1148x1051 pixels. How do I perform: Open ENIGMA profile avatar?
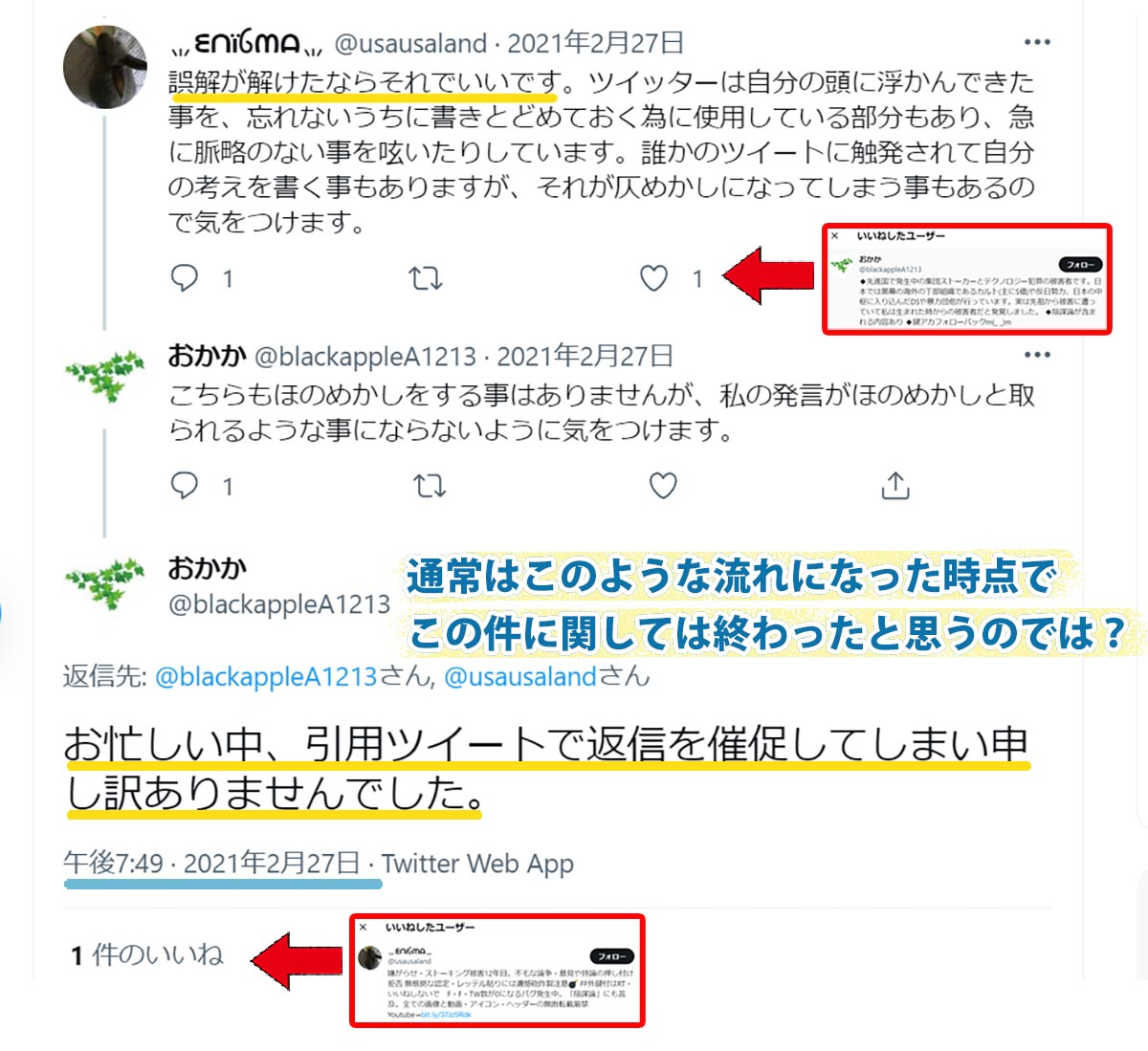pyautogui.click(x=103, y=67)
